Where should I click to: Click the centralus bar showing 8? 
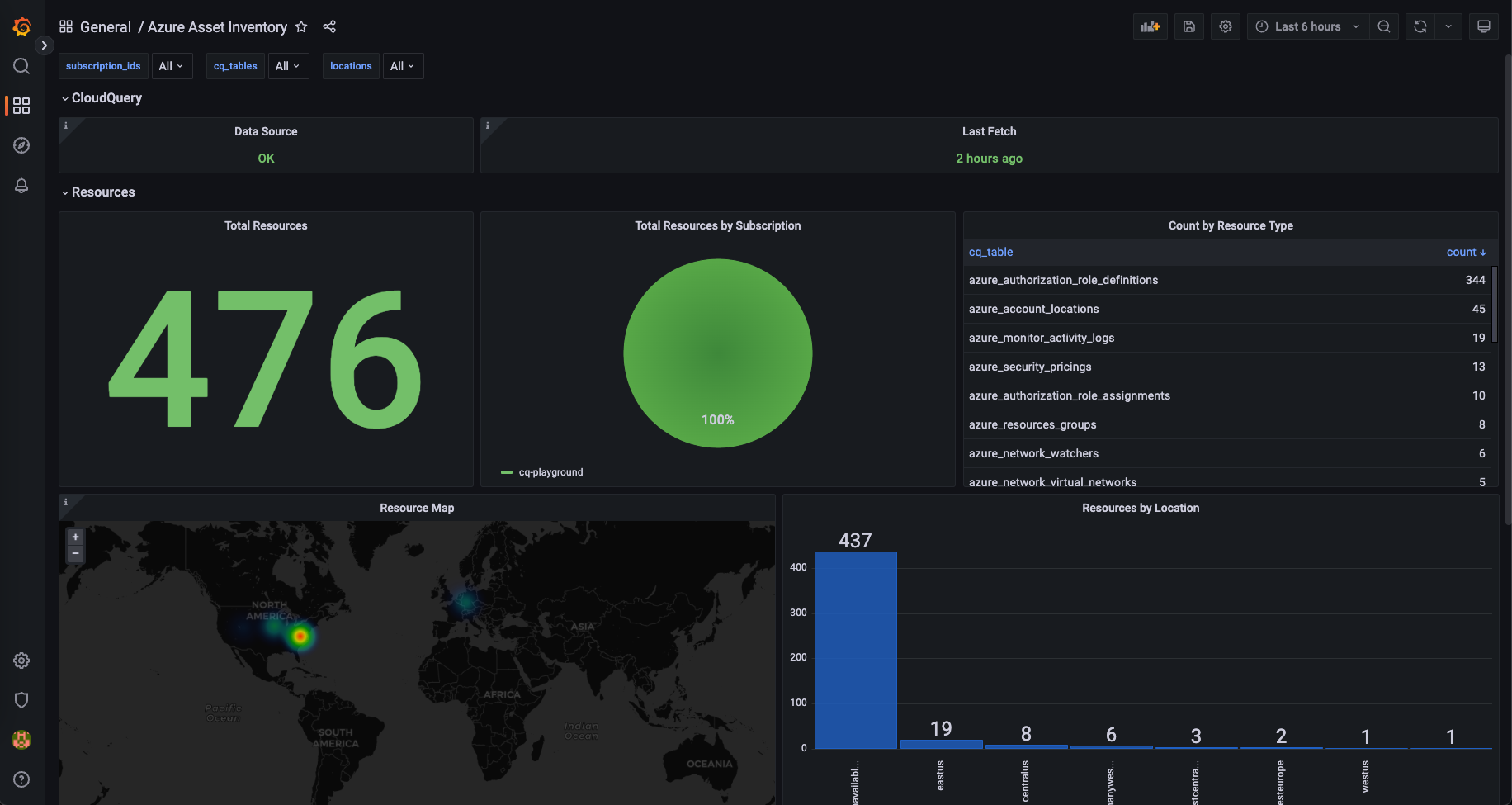coord(1026,746)
